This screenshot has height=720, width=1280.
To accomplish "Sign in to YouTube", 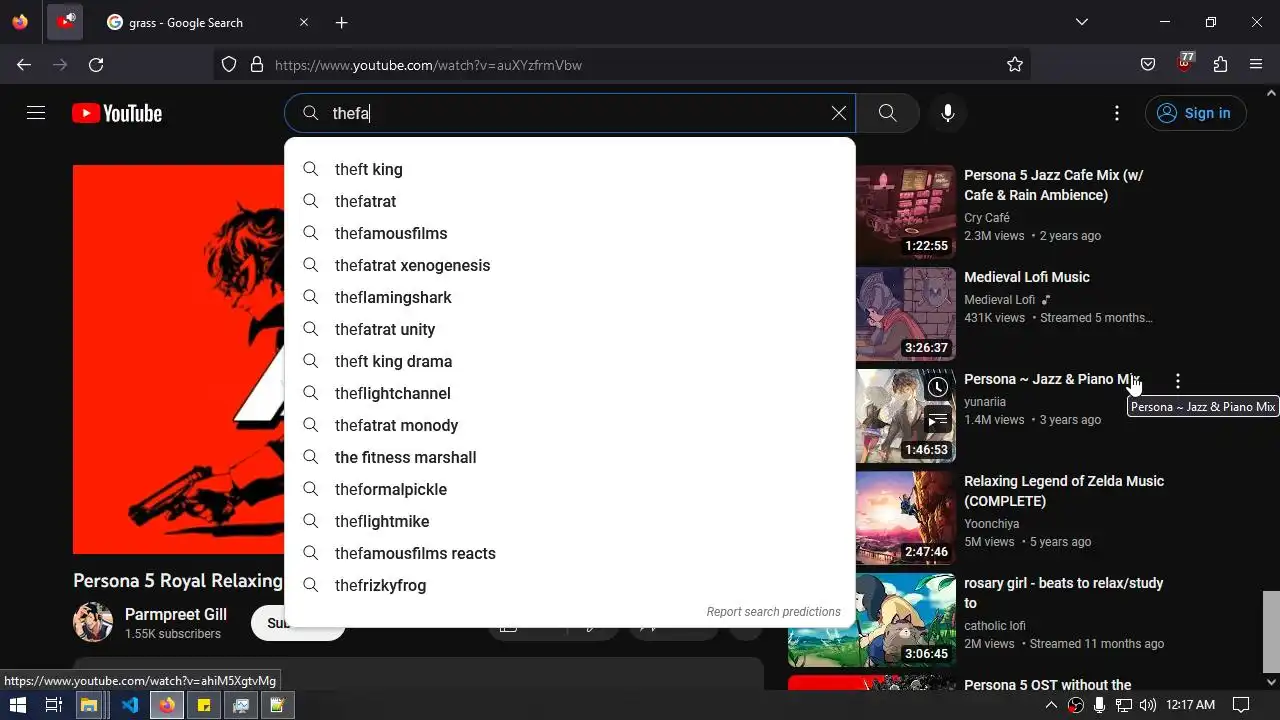I will click(x=1195, y=113).
